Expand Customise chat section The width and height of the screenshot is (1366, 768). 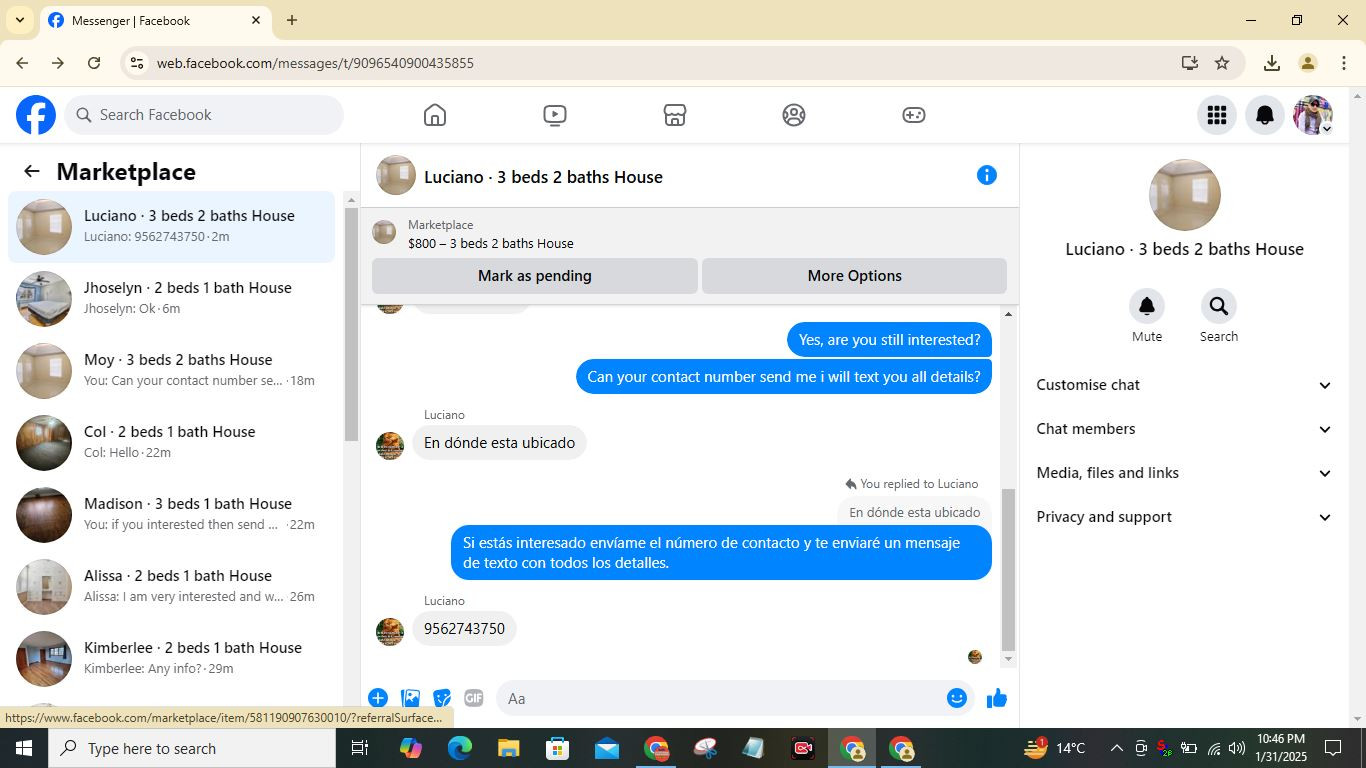pos(1185,385)
